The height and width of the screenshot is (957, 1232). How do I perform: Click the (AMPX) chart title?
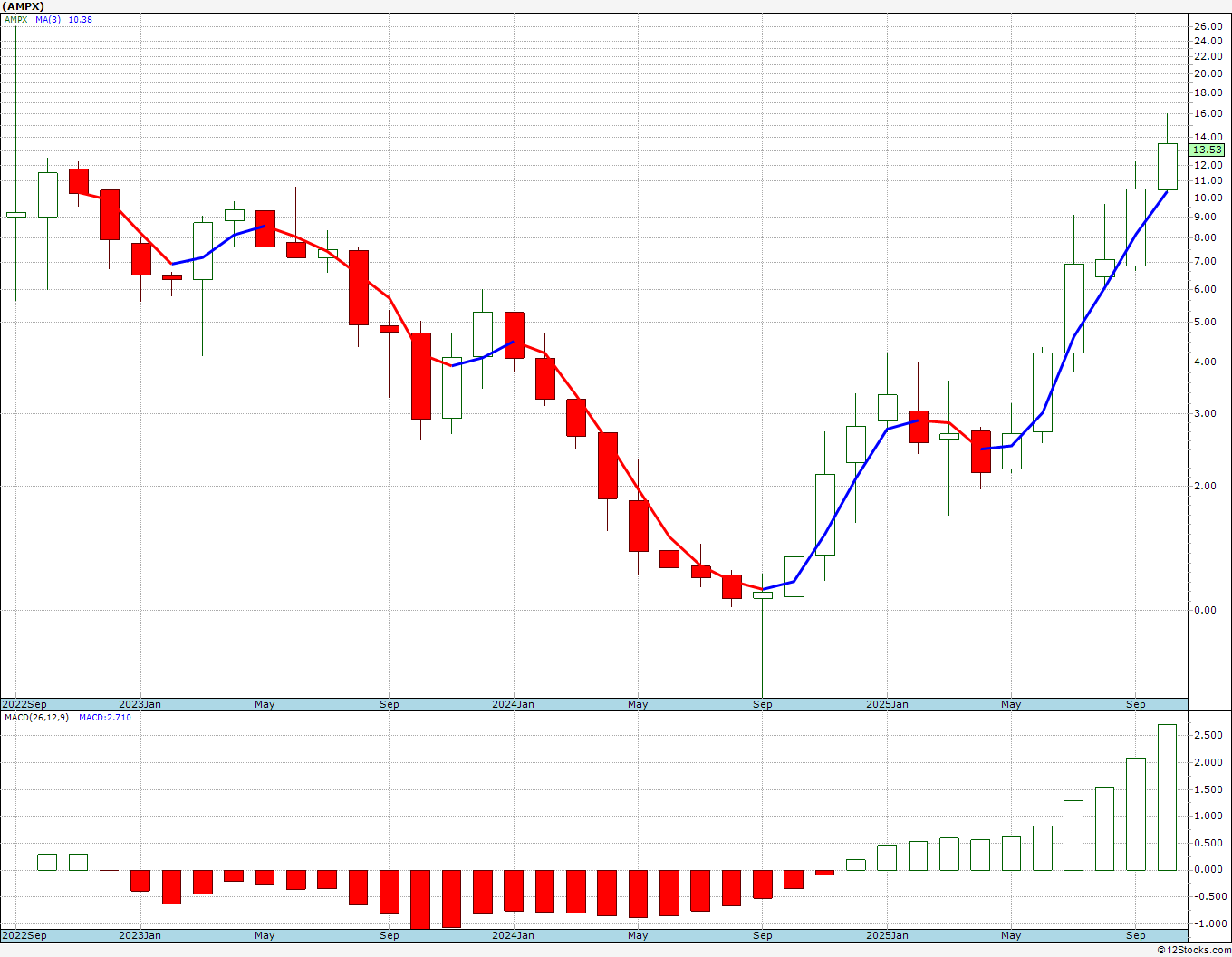(x=23, y=5)
